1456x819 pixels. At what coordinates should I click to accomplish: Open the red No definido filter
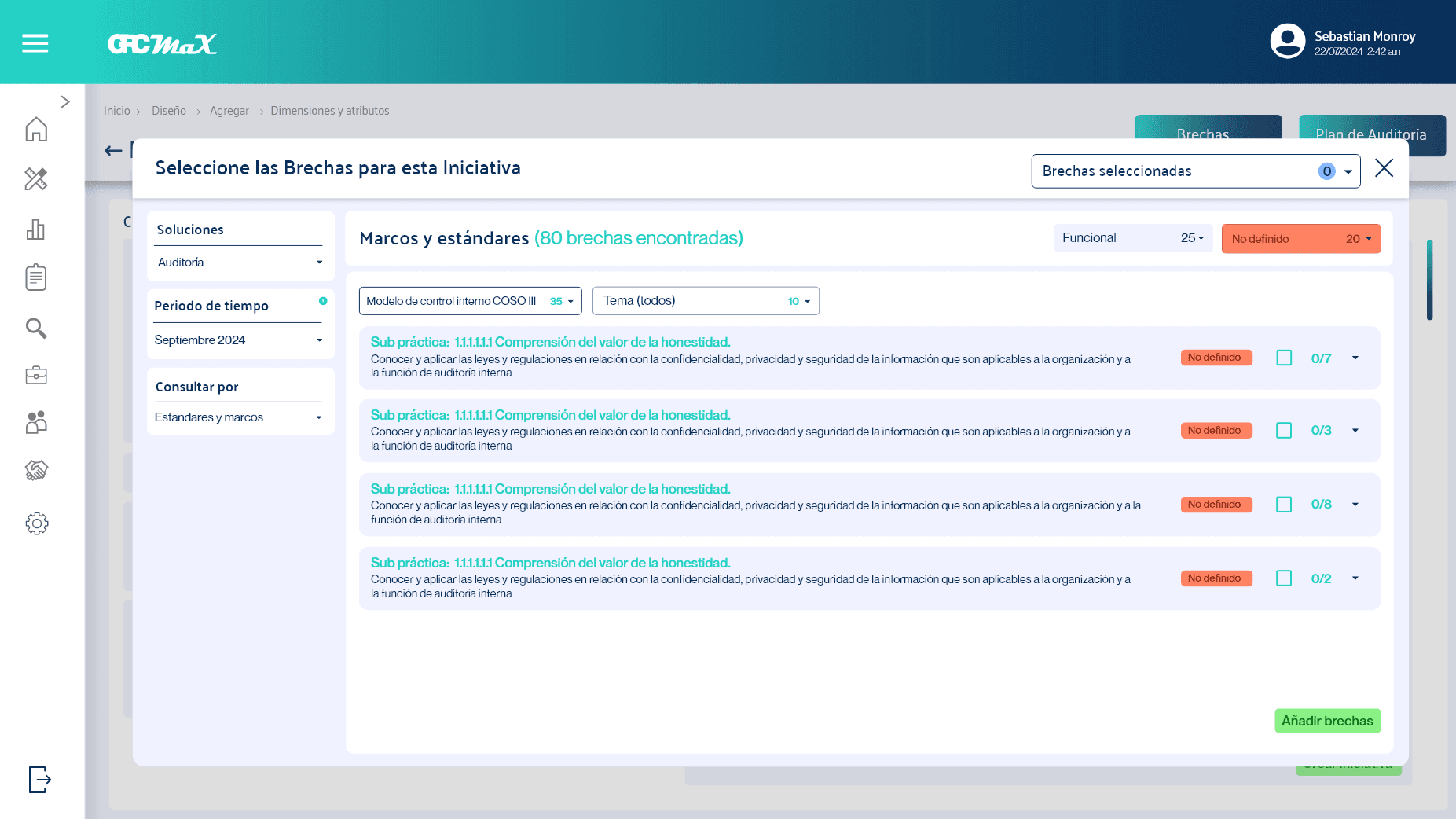pyautogui.click(x=1300, y=239)
